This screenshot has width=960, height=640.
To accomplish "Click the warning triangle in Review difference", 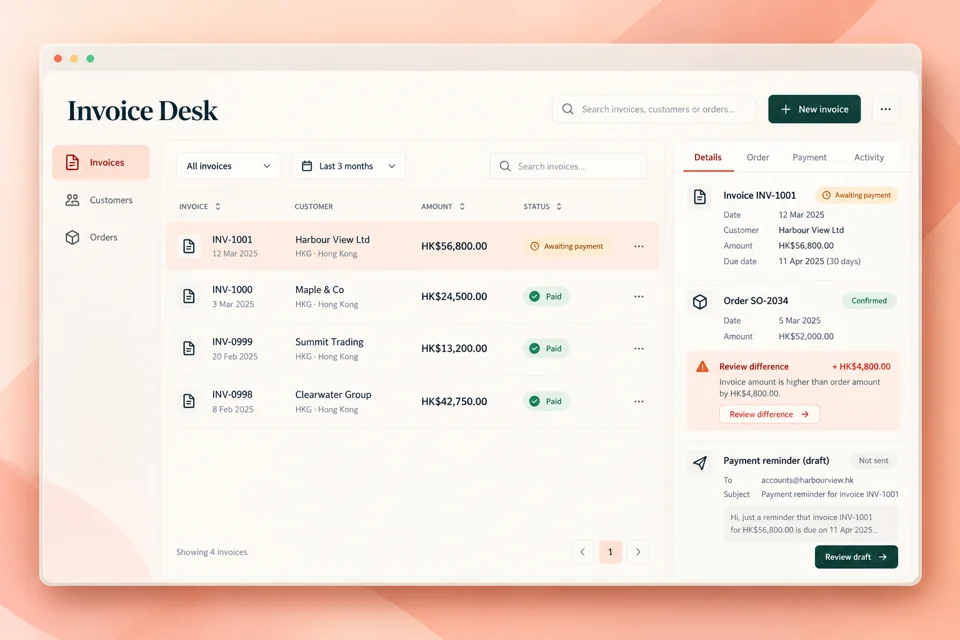I will coord(702,367).
